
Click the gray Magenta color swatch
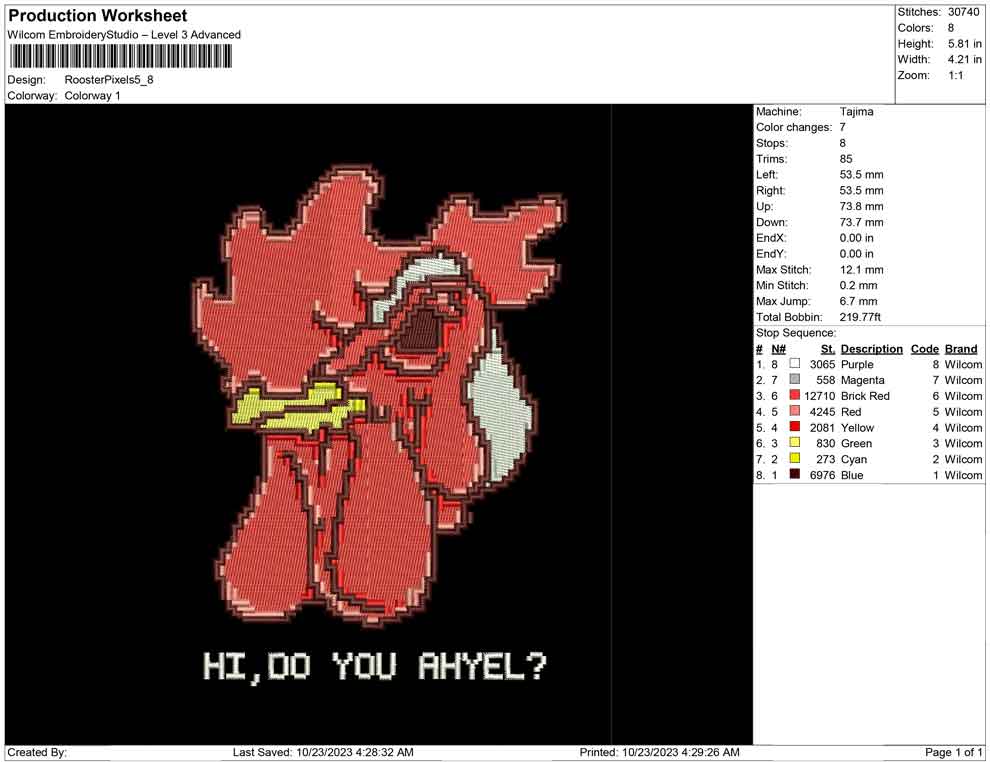coord(795,379)
